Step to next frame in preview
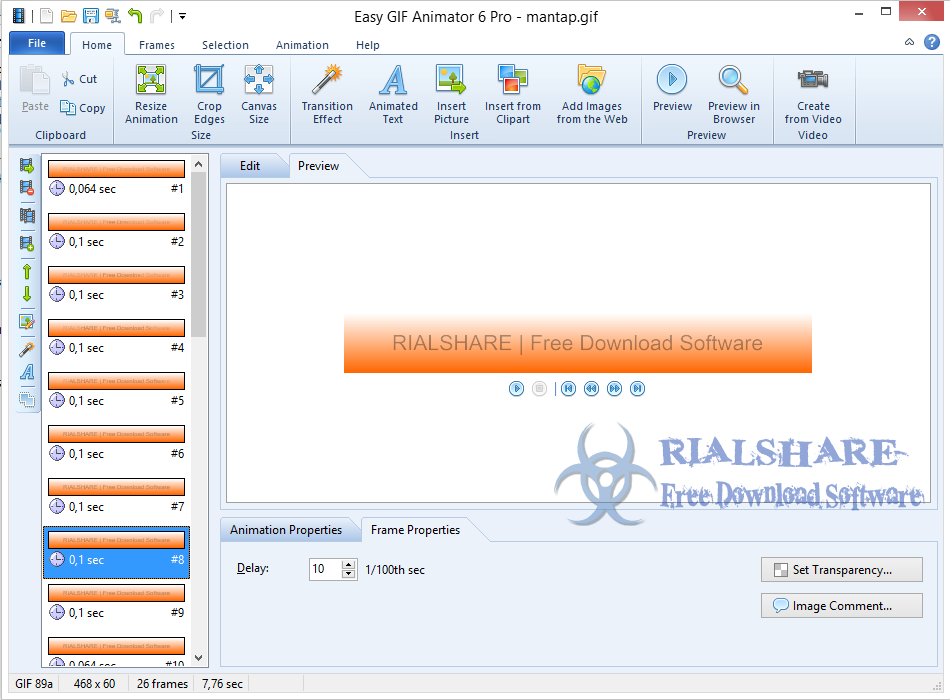This screenshot has width=950, height=700. [614, 388]
